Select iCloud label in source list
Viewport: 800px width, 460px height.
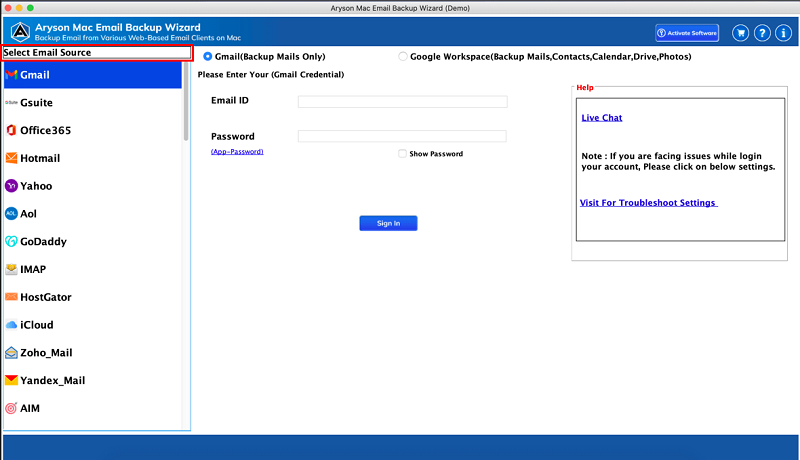[x=36, y=325]
